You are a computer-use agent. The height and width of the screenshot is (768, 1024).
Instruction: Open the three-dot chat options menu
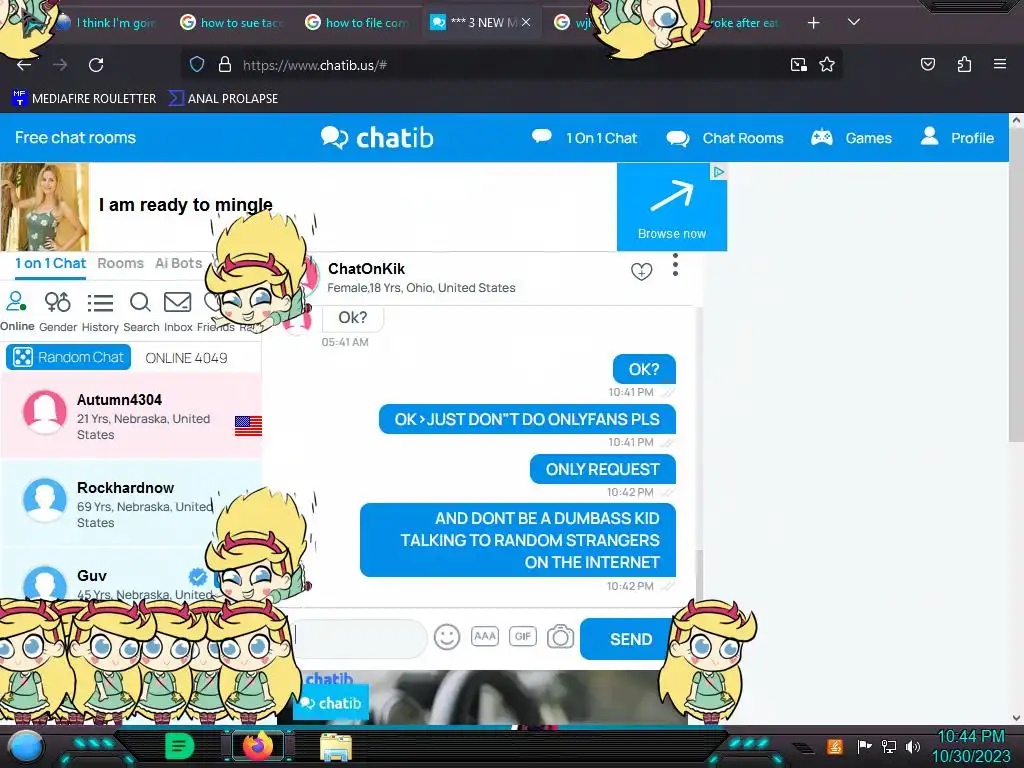pyautogui.click(x=675, y=264)
